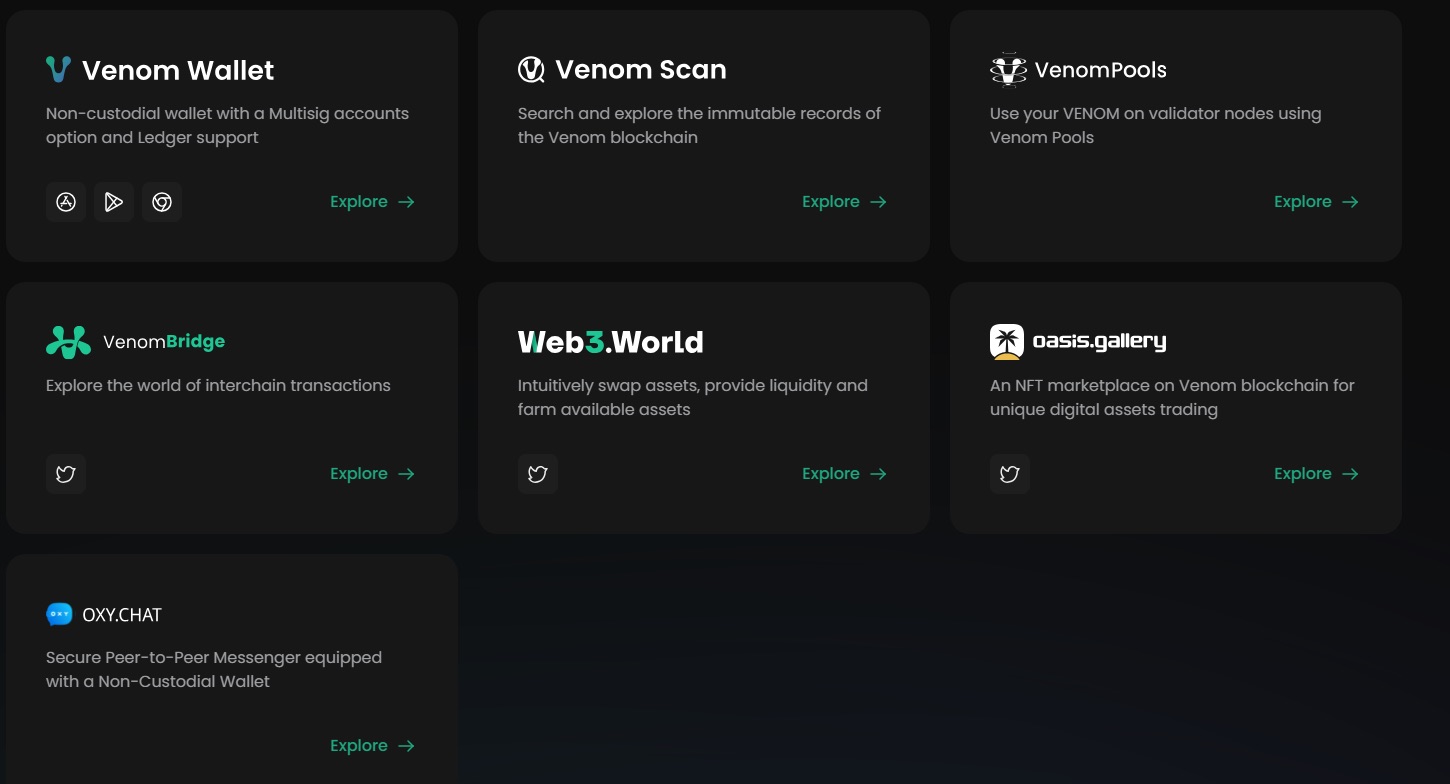1450x784 pixels.
Task: Explore Web3.World
Action: tap(844, 474)
